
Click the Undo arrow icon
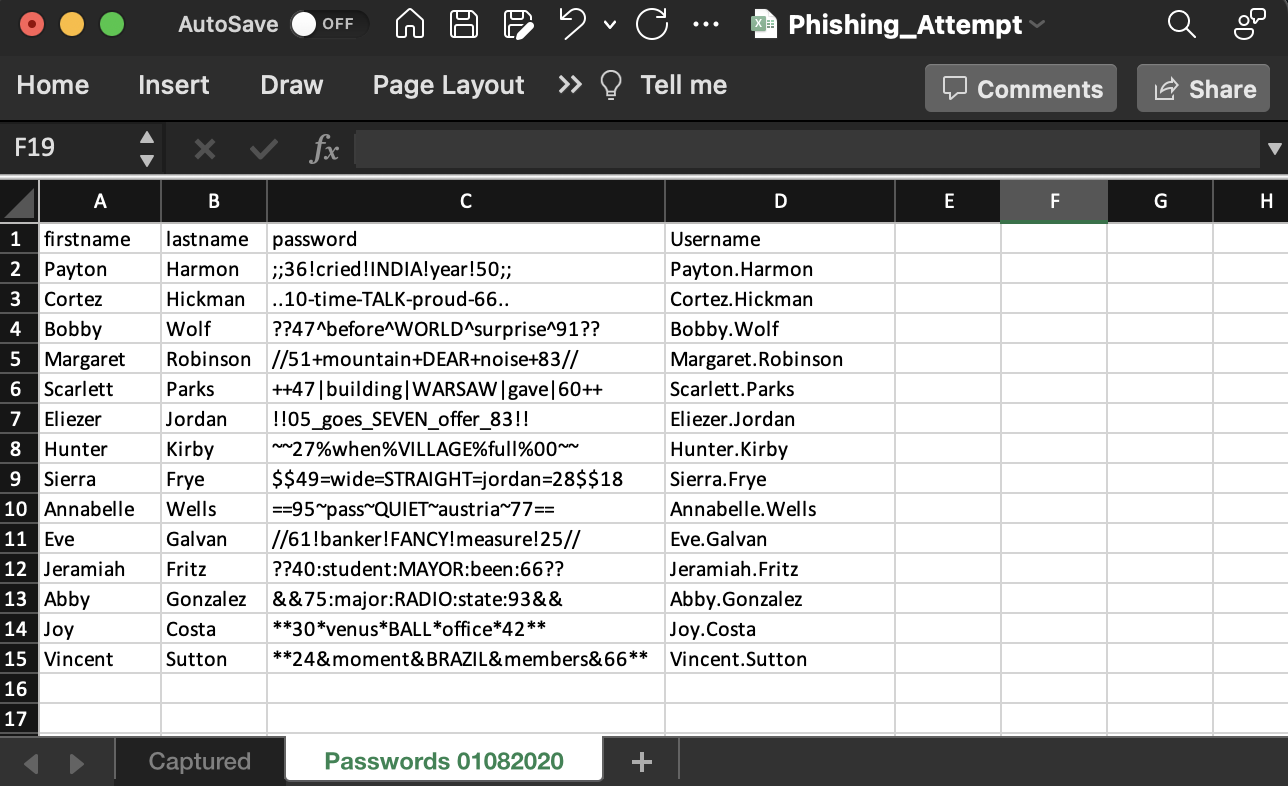point(572,24)
